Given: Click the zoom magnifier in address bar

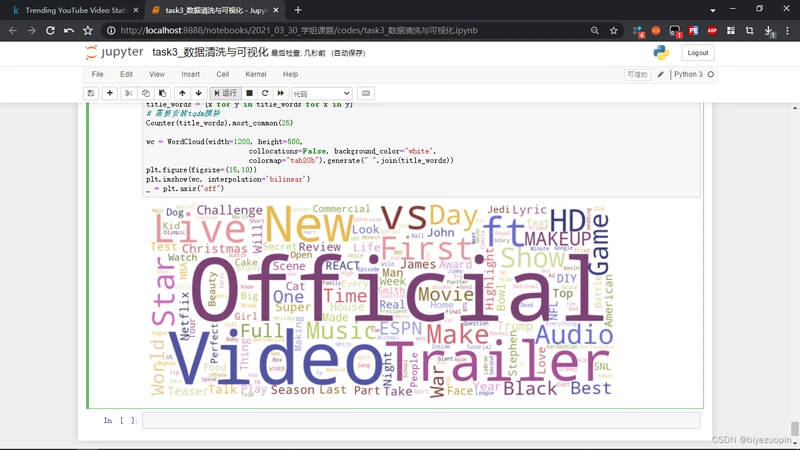Looking at the screenshot, I should point(594,31).
